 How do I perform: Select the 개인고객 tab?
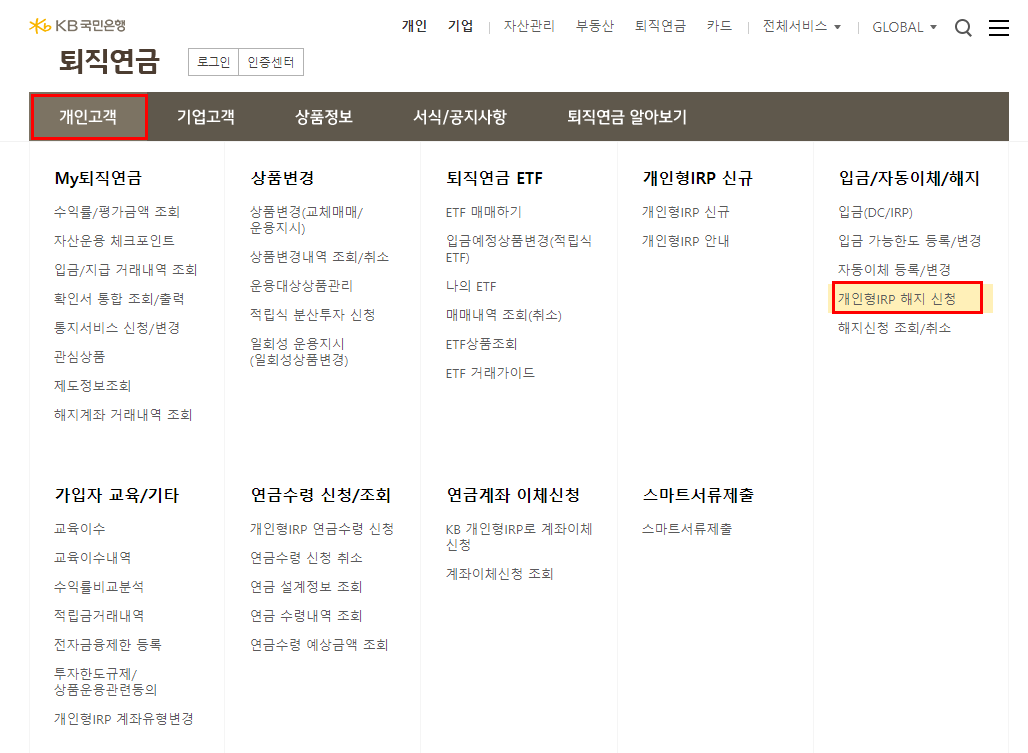click(89, 117)
